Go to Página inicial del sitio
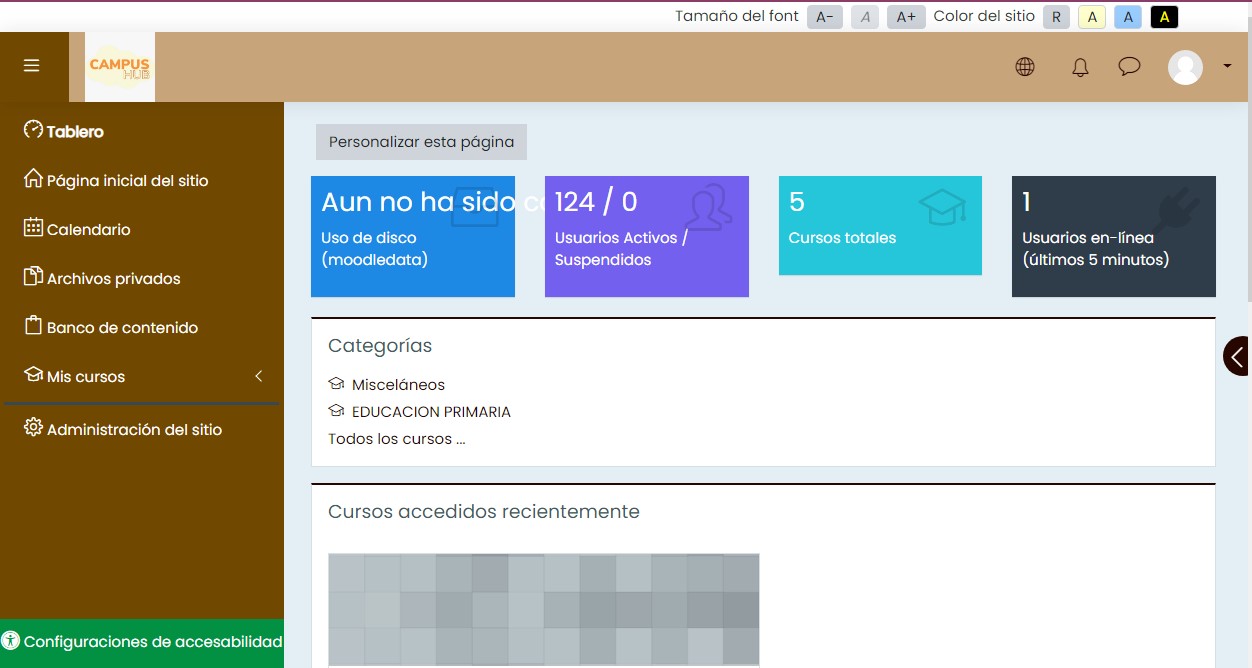This screenshot has height=668, width=1252. point(127,181)
